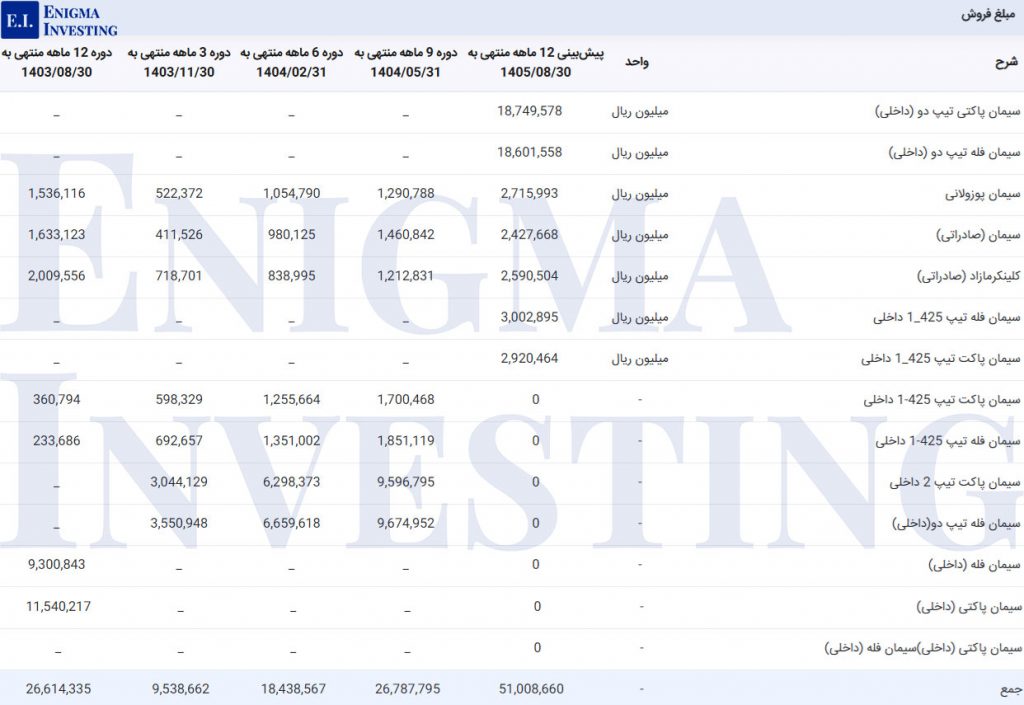The image size is (1024, 705).
Task: Select the cell with value 3,044,129
Action: pyautogui.click(x=179, y=482)
